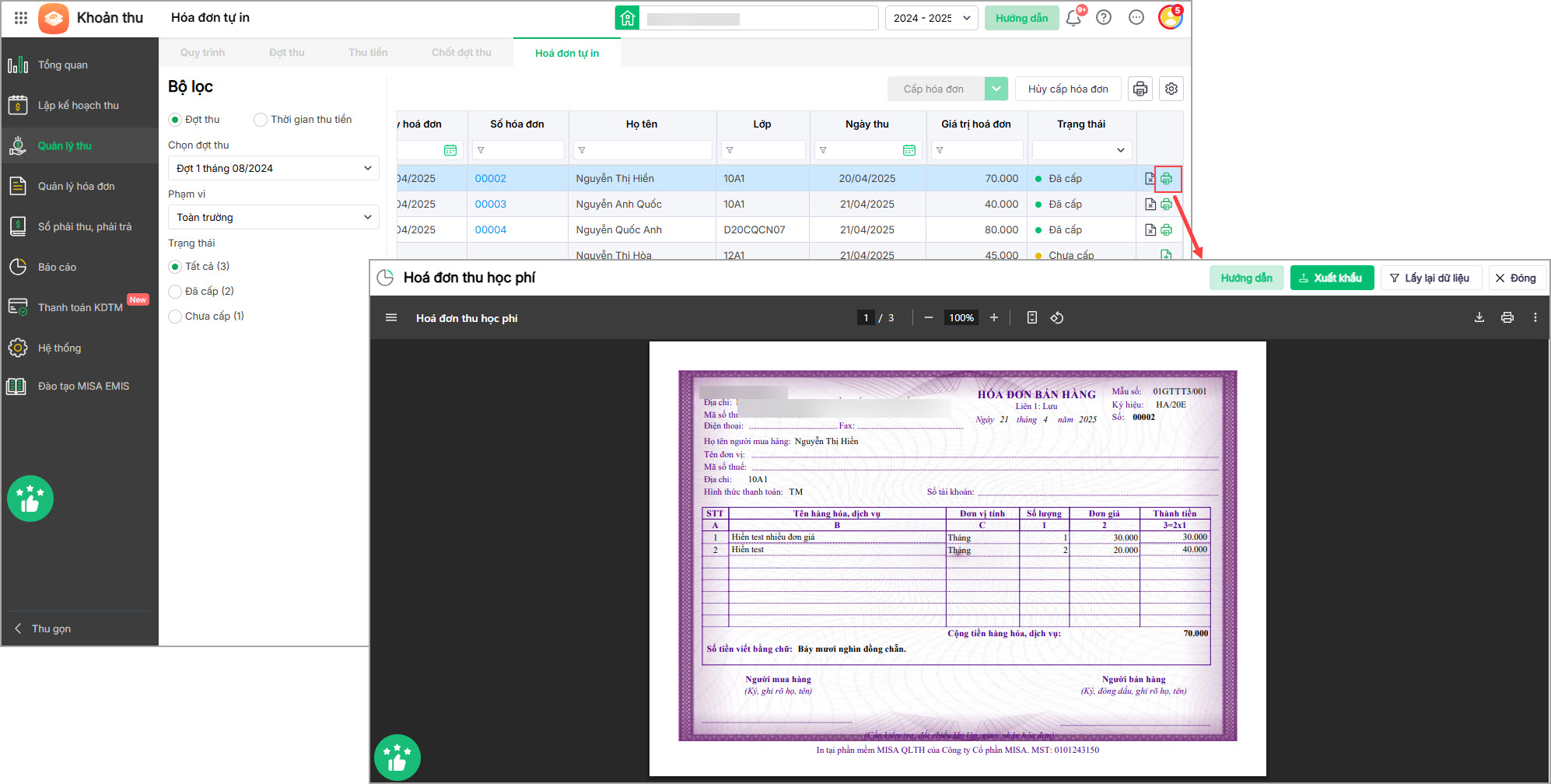
Task: Open Quản lý hóa đơn in sidebar
Action: pos(79,186)
